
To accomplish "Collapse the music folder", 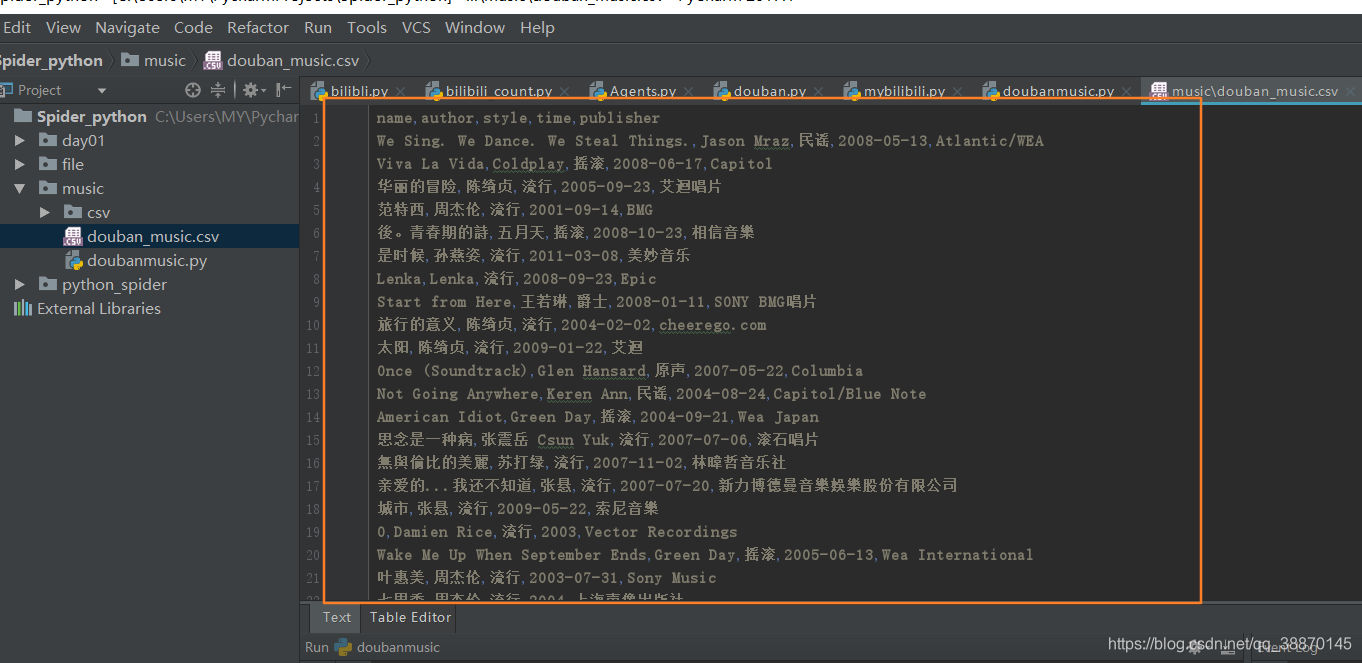I will coord(20,188).
